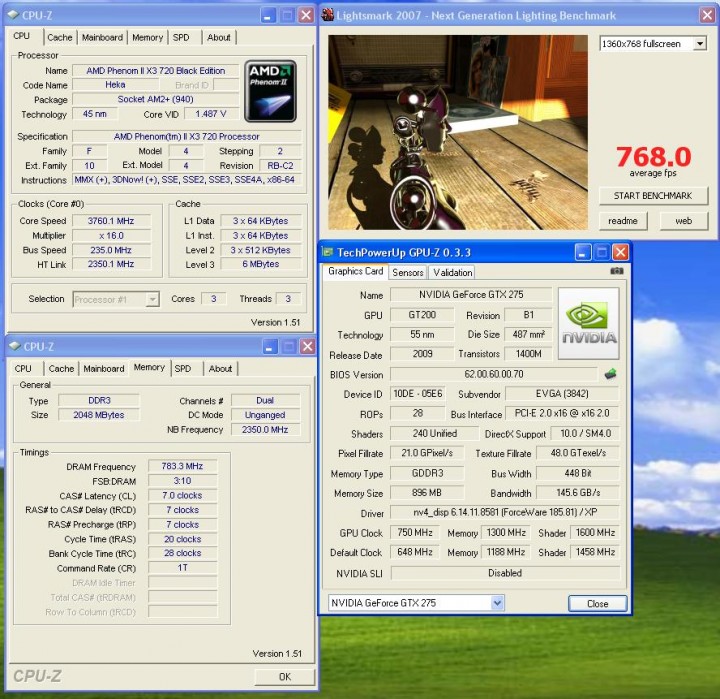Screen dimensions: 720x699
Task: Click the CAS# Latency 7.0 clocks value
Action: [182, 496]
